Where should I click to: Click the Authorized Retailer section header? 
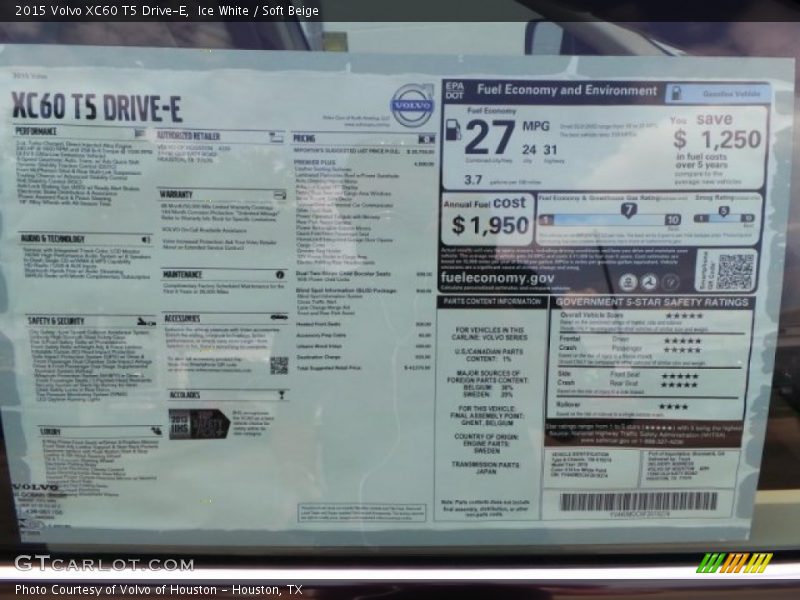[x=188, y=136]
